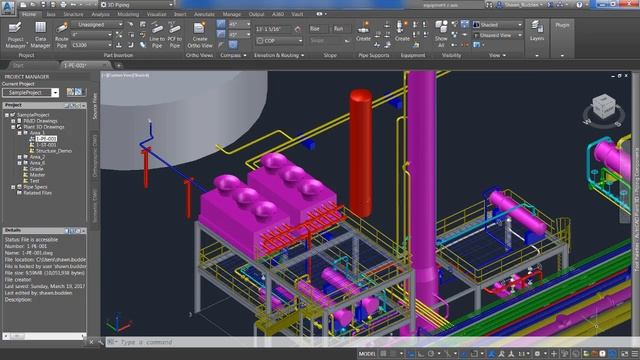
Task: Open the AutoCAD application menu
Action: point(8,7)
